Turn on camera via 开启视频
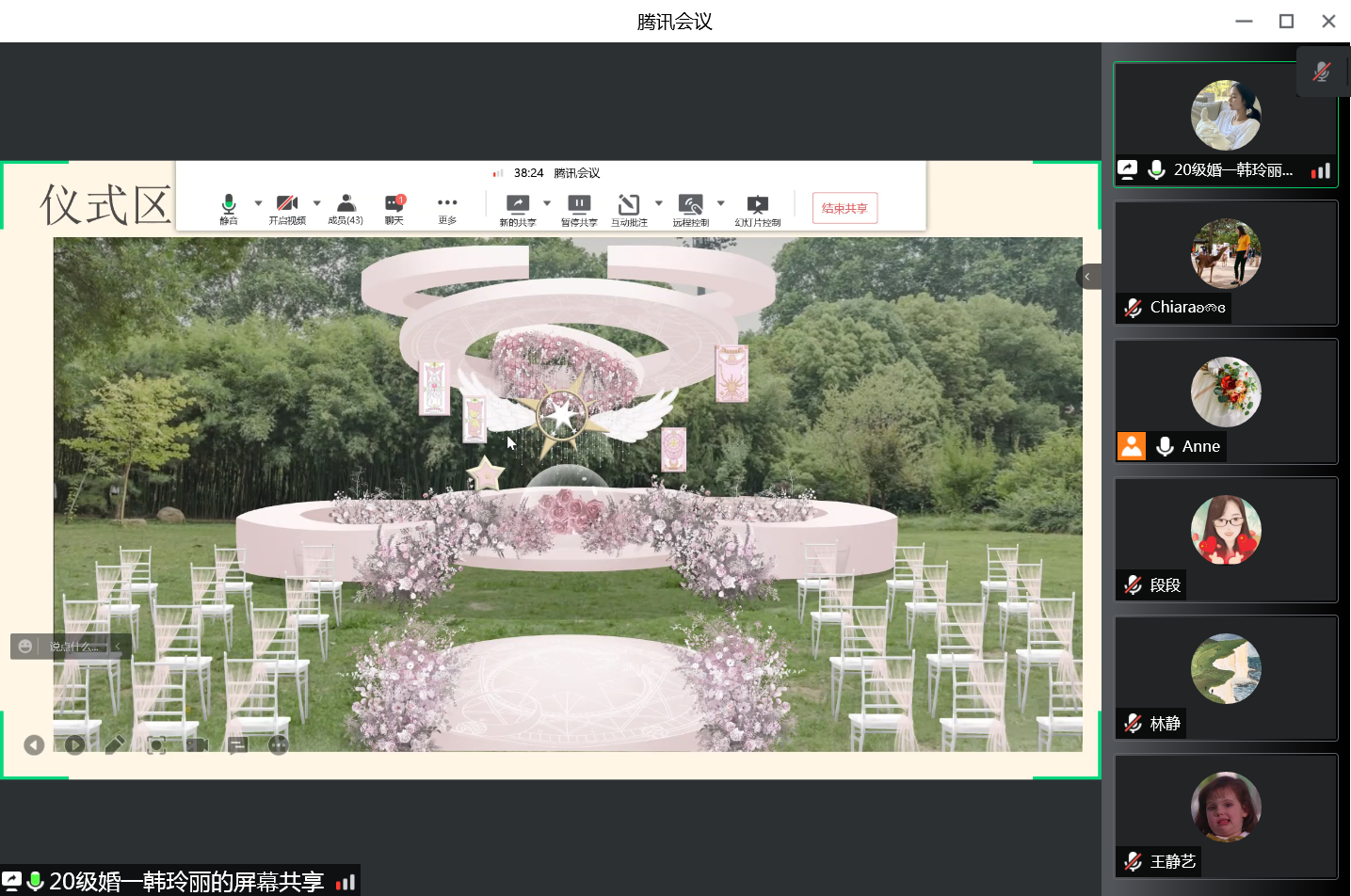Image resolution: width=1351 pixels, height=896 pixels. (287, 208)
